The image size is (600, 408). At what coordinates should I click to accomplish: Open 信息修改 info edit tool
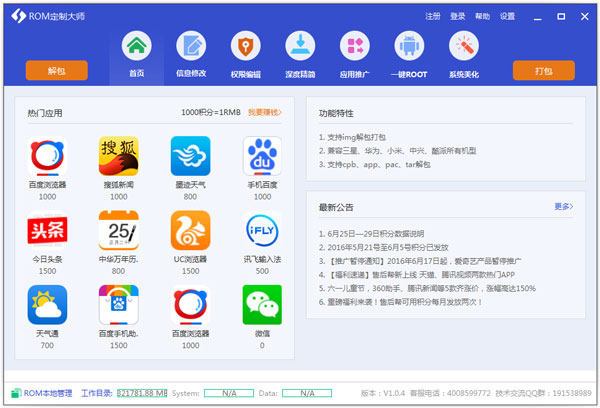click(x=191, y=46)
